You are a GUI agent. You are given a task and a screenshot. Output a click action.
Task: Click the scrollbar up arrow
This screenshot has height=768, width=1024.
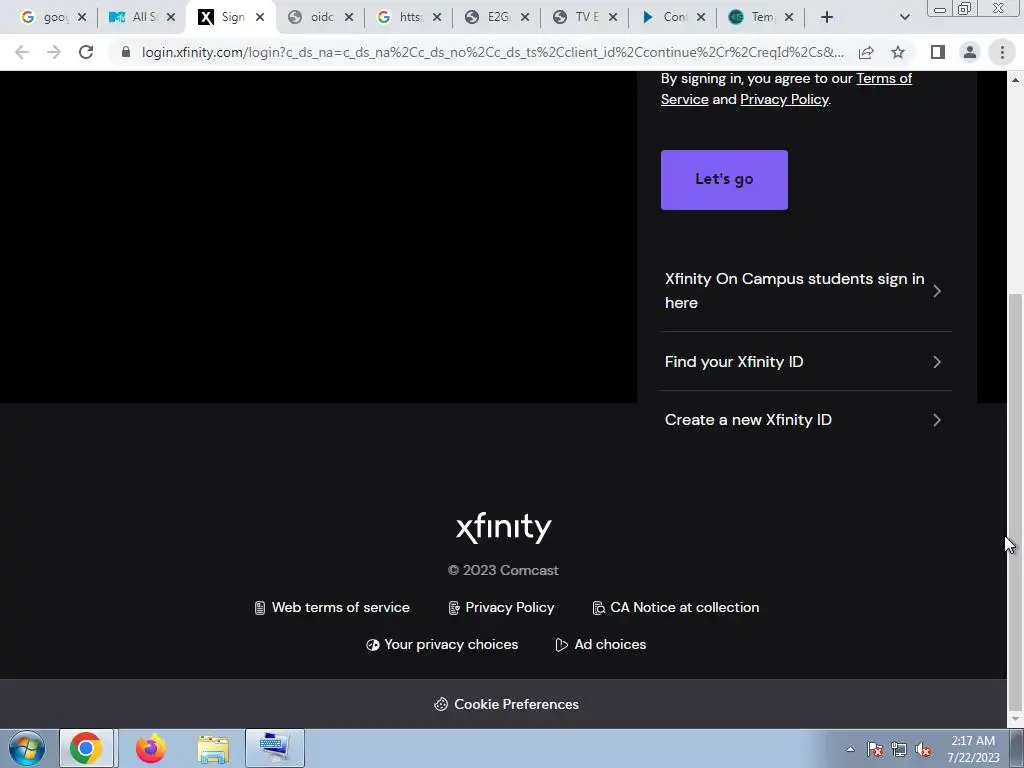1015,80
